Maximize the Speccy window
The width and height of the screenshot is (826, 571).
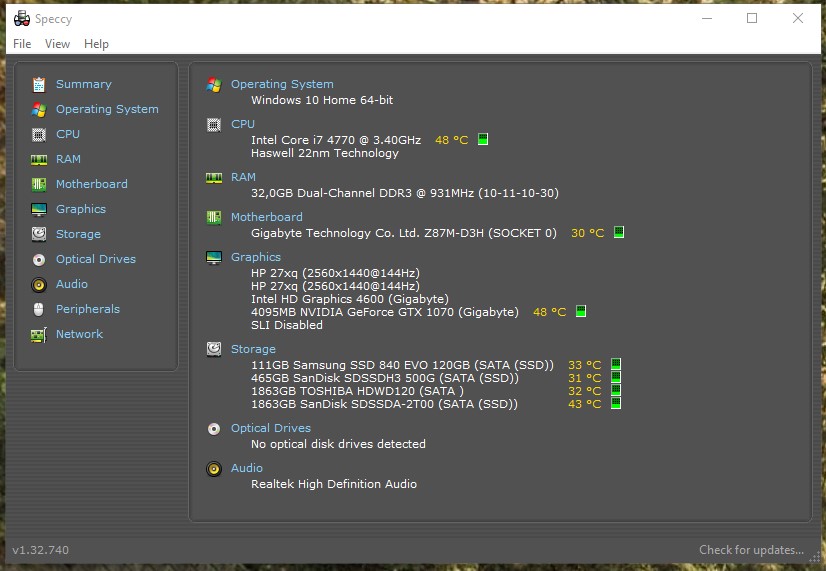pos(752,18)
